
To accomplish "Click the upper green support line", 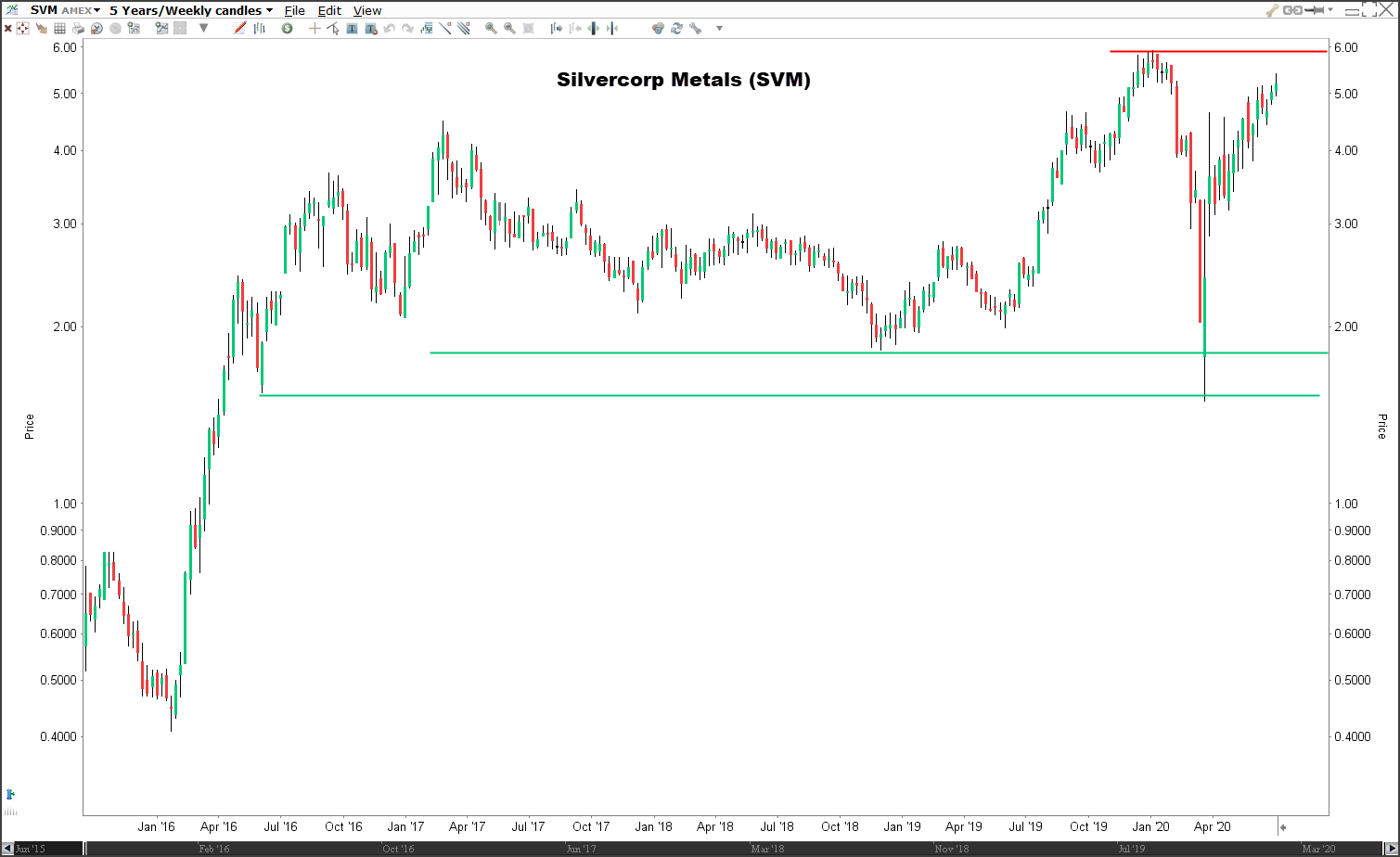I will (879, 352).
